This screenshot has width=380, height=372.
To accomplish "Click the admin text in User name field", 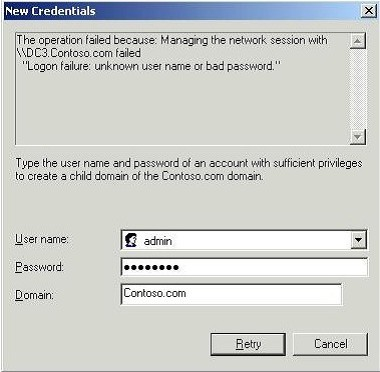I will pyautogui.click(x=158, y=240).
